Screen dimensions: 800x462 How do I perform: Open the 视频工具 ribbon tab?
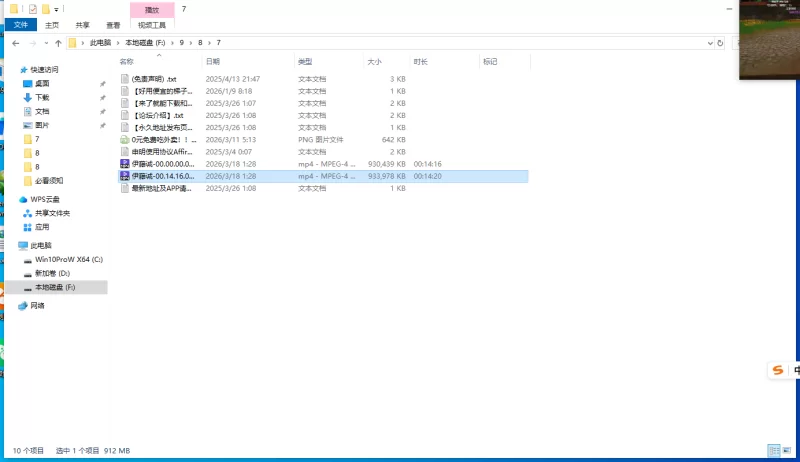point(151,25)
